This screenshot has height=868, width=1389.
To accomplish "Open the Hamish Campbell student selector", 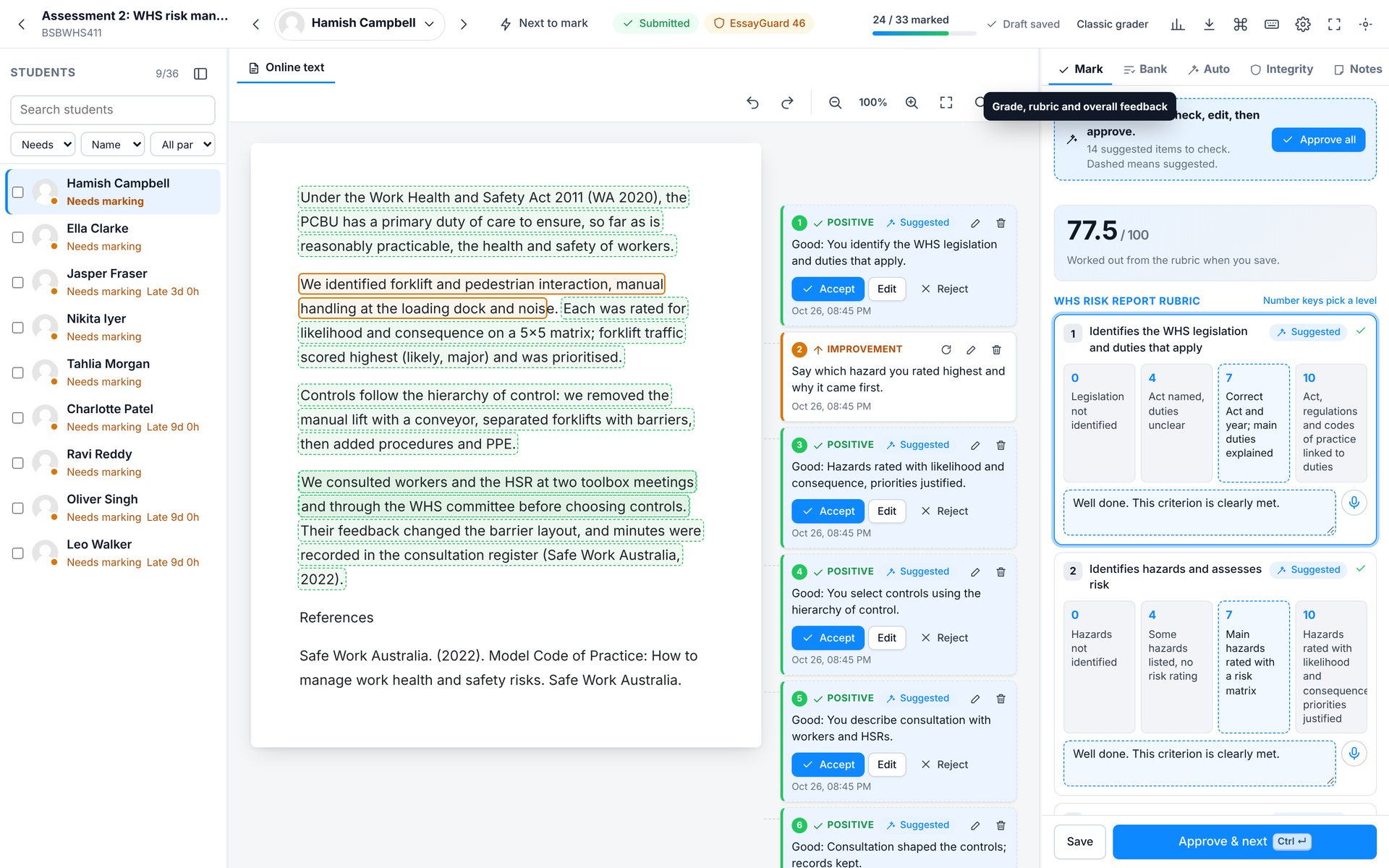I will click(360, 24).
